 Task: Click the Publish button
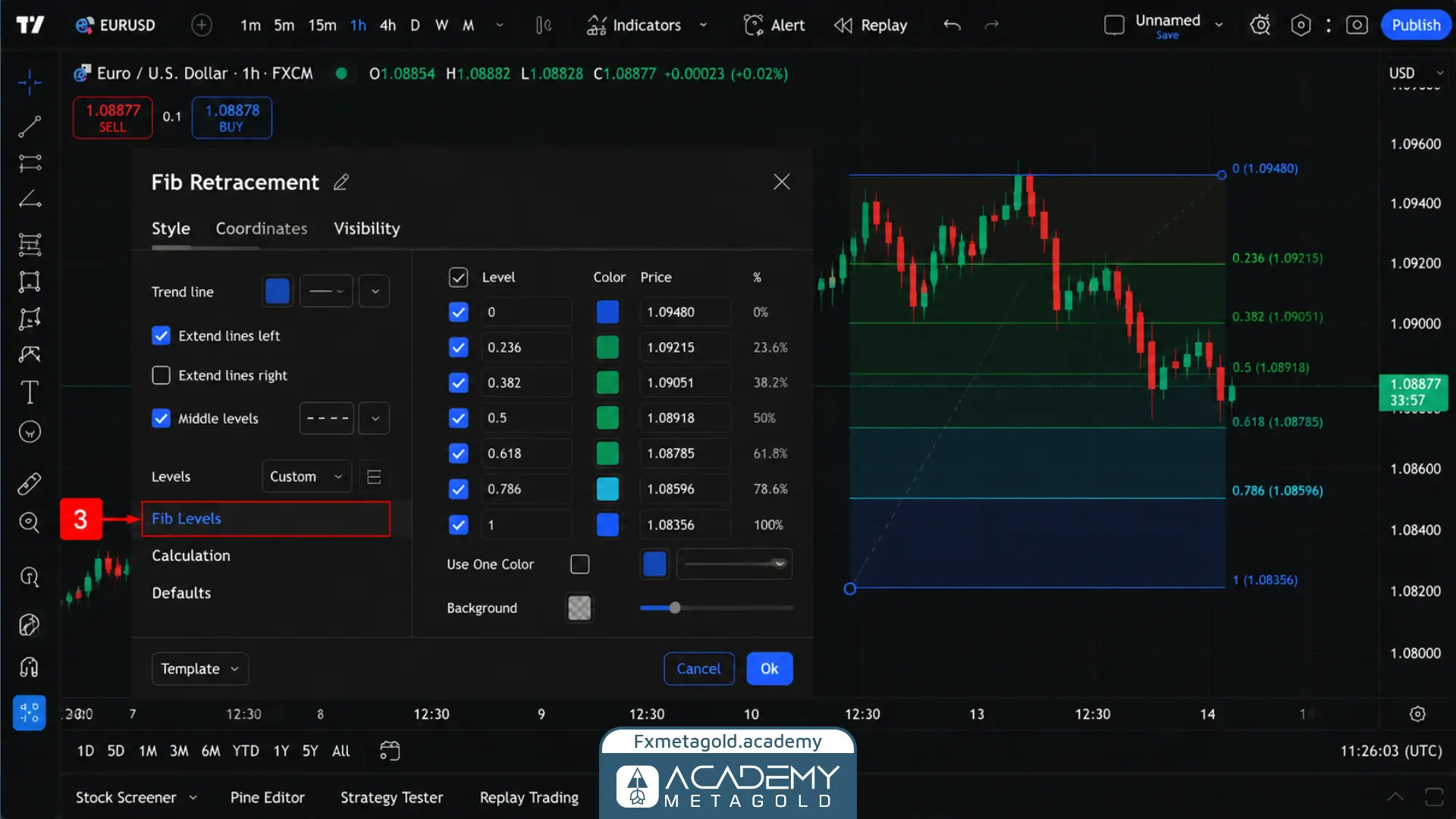(1416, 26)
